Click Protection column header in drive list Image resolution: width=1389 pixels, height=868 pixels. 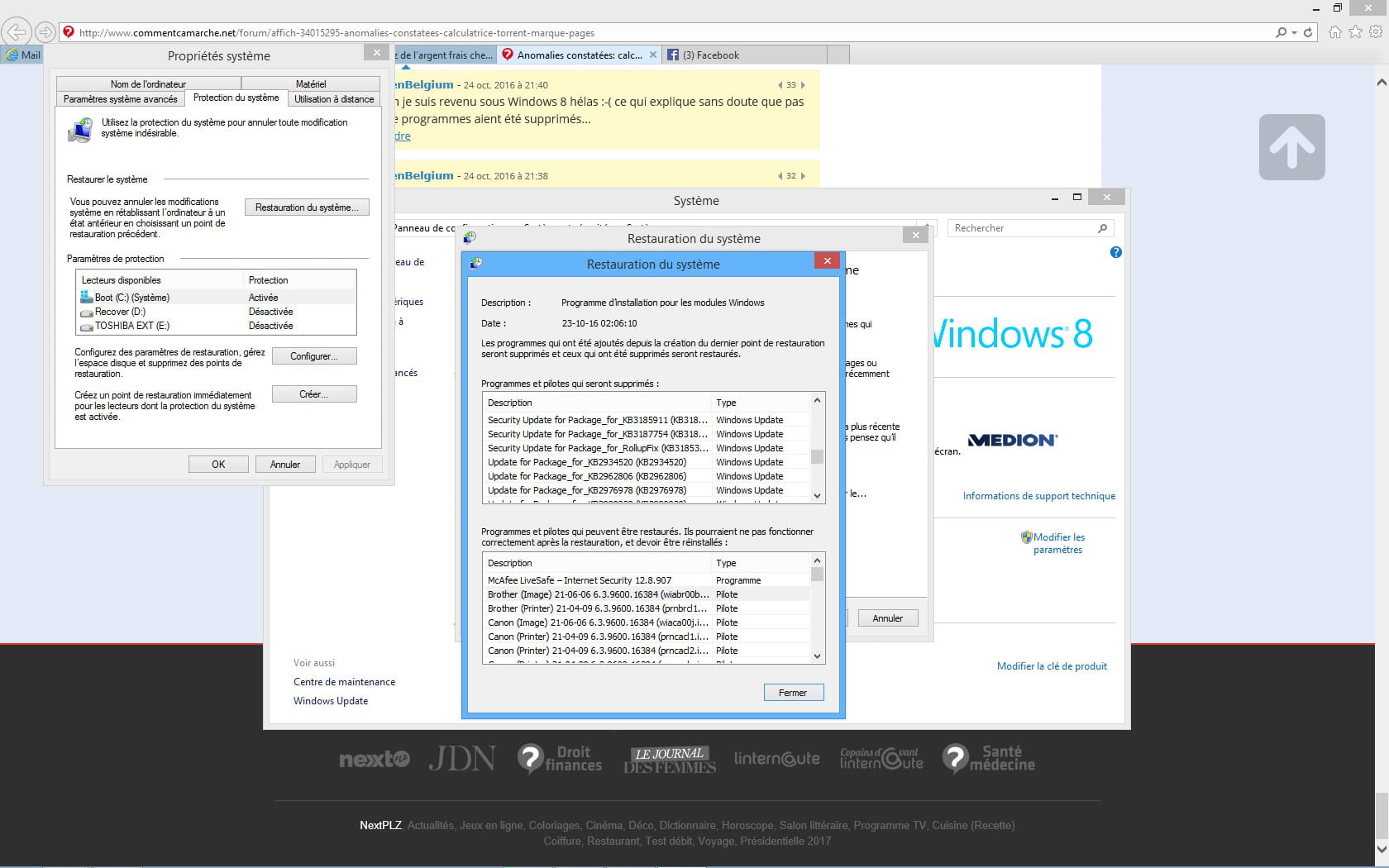point(301,280)
